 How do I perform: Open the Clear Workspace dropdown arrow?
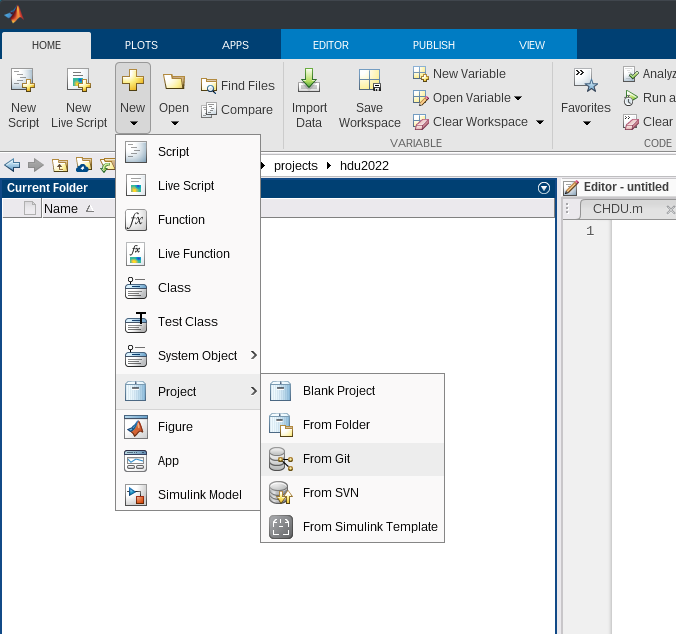point(540,122)
